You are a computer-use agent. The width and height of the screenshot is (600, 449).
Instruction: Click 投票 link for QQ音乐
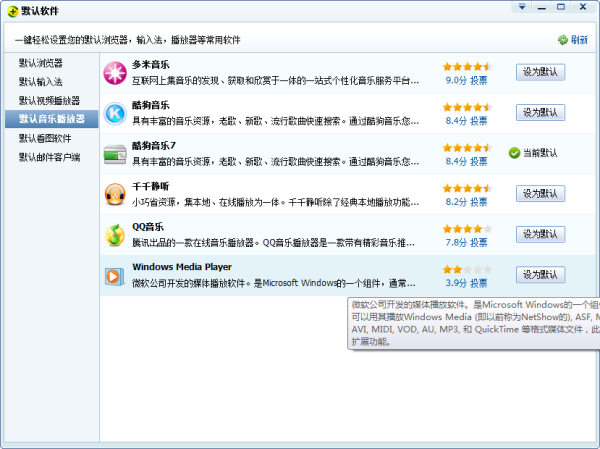(479, 242)
